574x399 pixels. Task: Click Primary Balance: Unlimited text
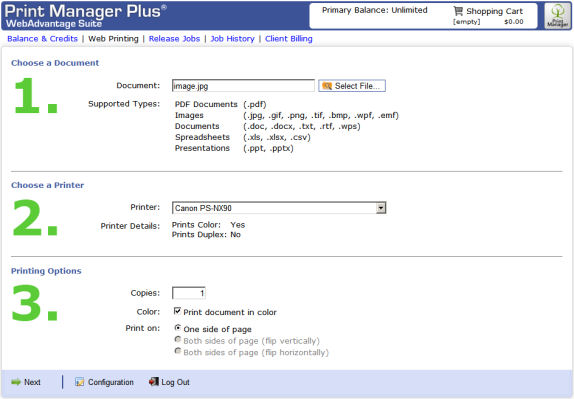click(374, 10)
